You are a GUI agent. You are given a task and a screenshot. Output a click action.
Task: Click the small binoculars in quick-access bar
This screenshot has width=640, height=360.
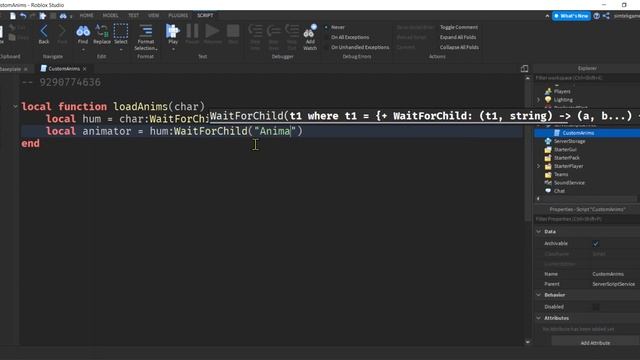click(63, 16)
